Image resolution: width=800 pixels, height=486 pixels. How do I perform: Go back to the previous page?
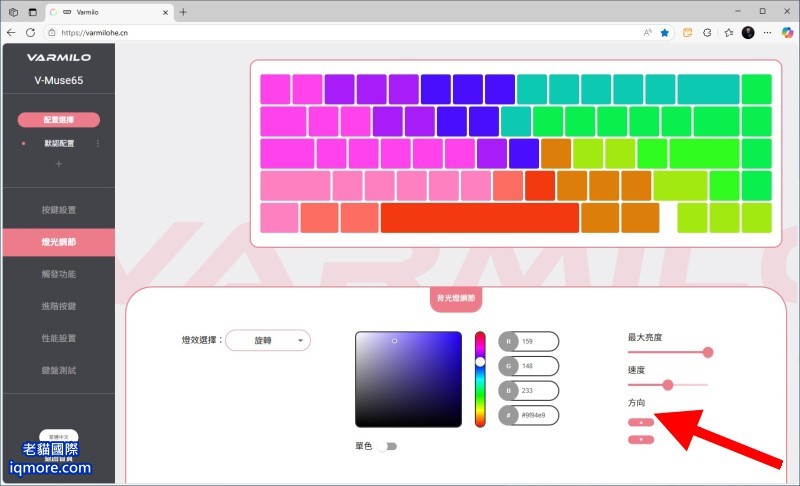pos(11,33)
